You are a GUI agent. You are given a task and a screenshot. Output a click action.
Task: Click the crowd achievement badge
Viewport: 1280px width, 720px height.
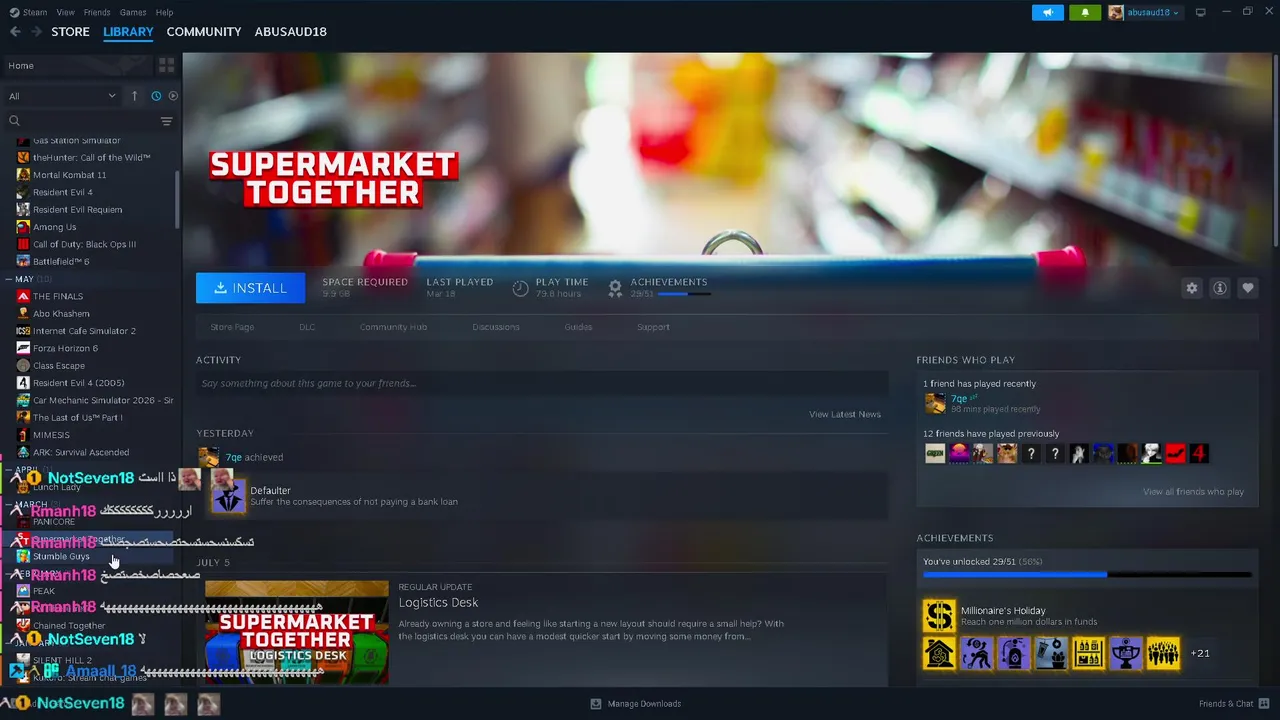pyautogui.click(x=1163, y=653)
